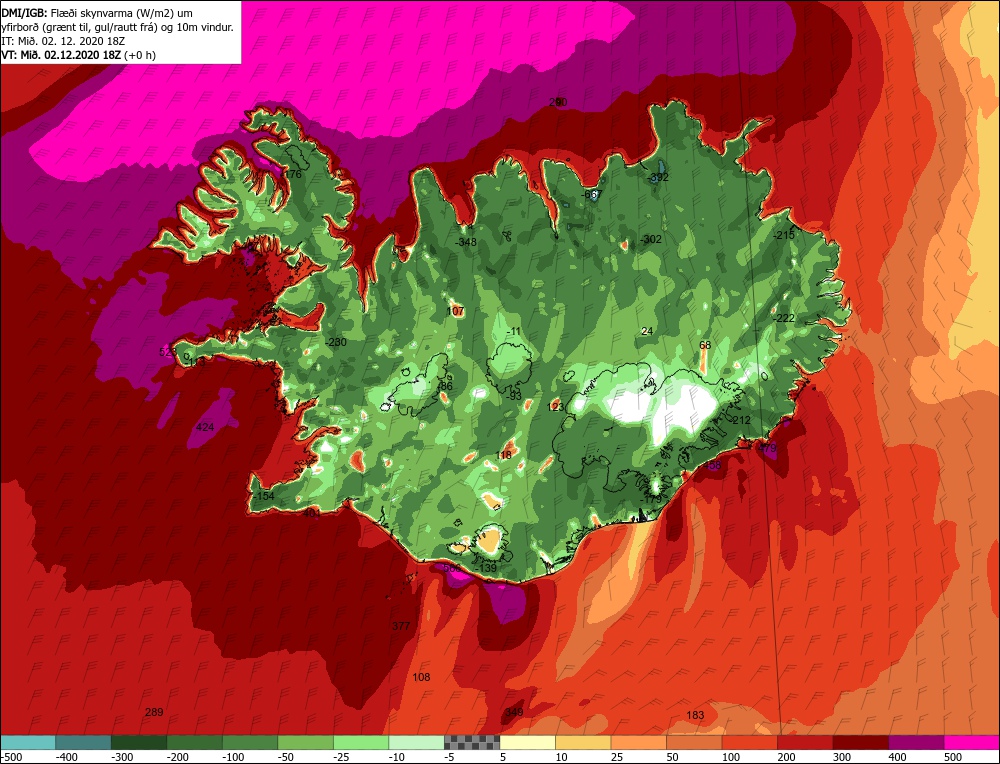
Task: Select pale green swatch between -10 and -5
Action: (416, 742)
